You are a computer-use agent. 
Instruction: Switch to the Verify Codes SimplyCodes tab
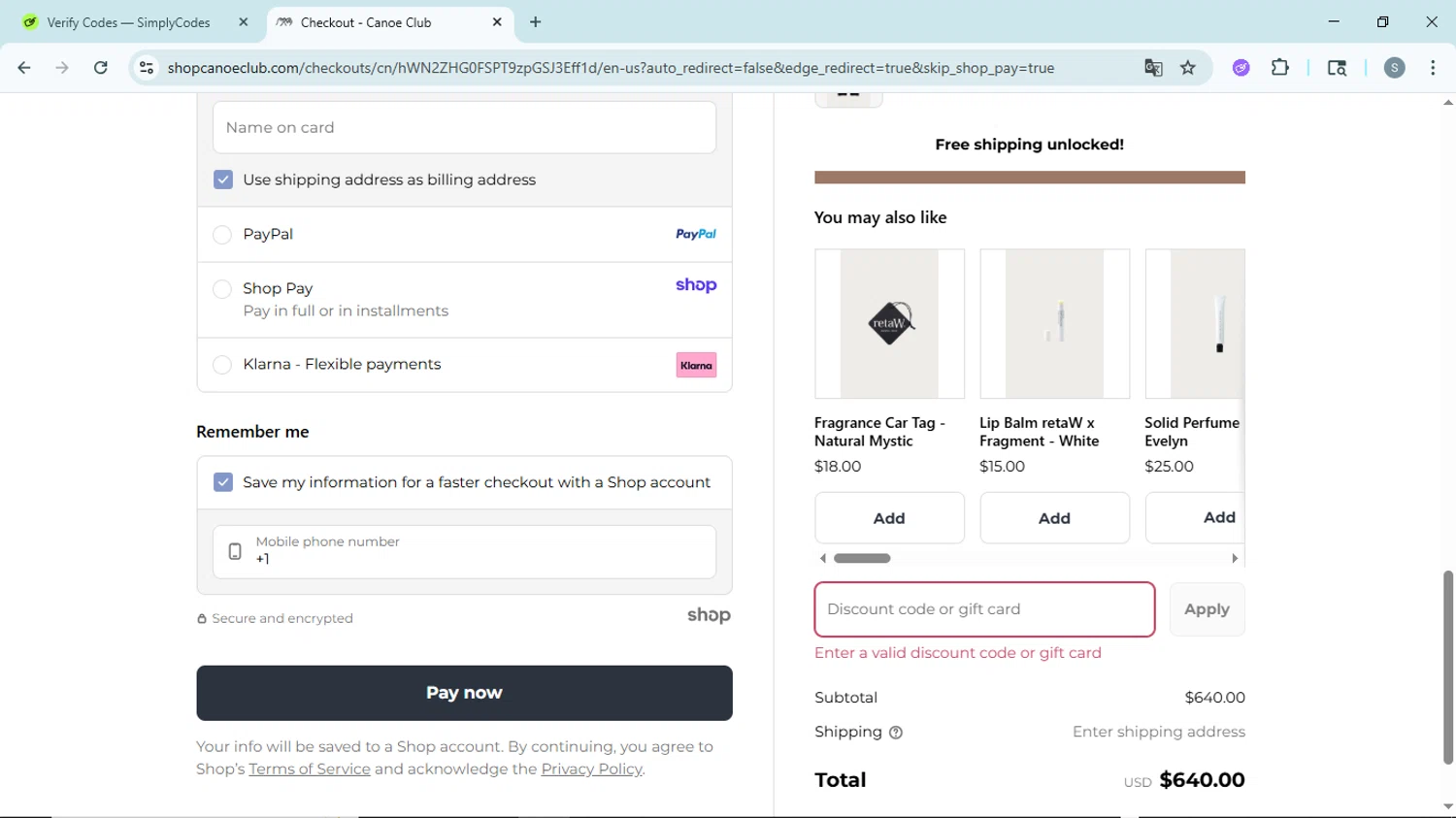pyautogui.click(x=130, y=22)
